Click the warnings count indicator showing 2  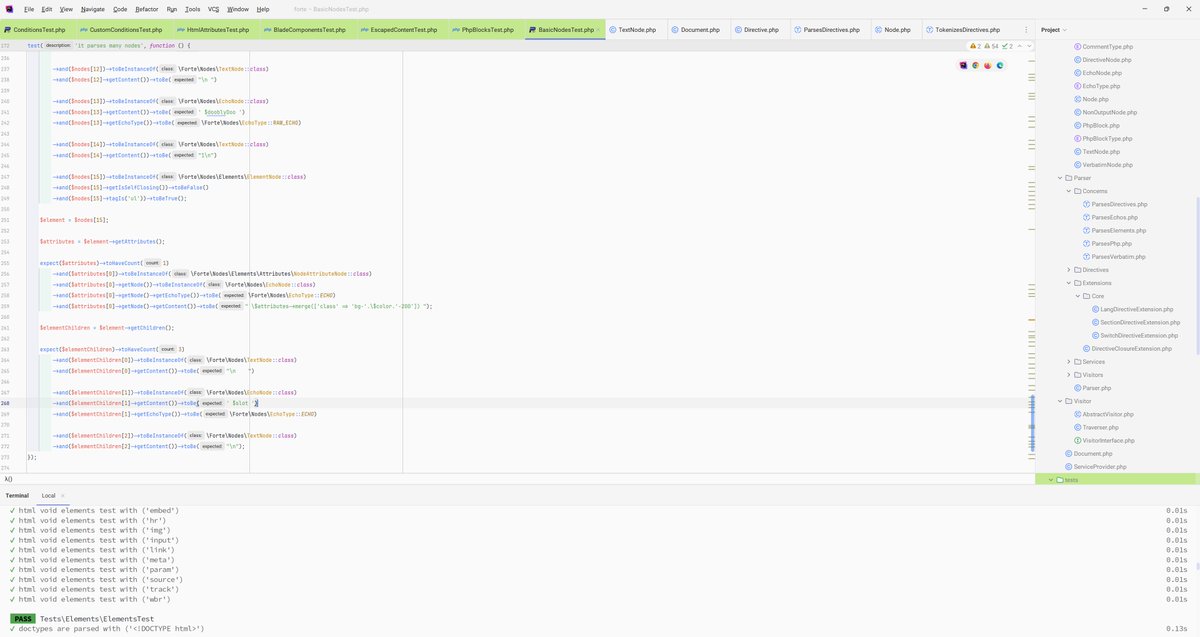[x=975, y=46]
